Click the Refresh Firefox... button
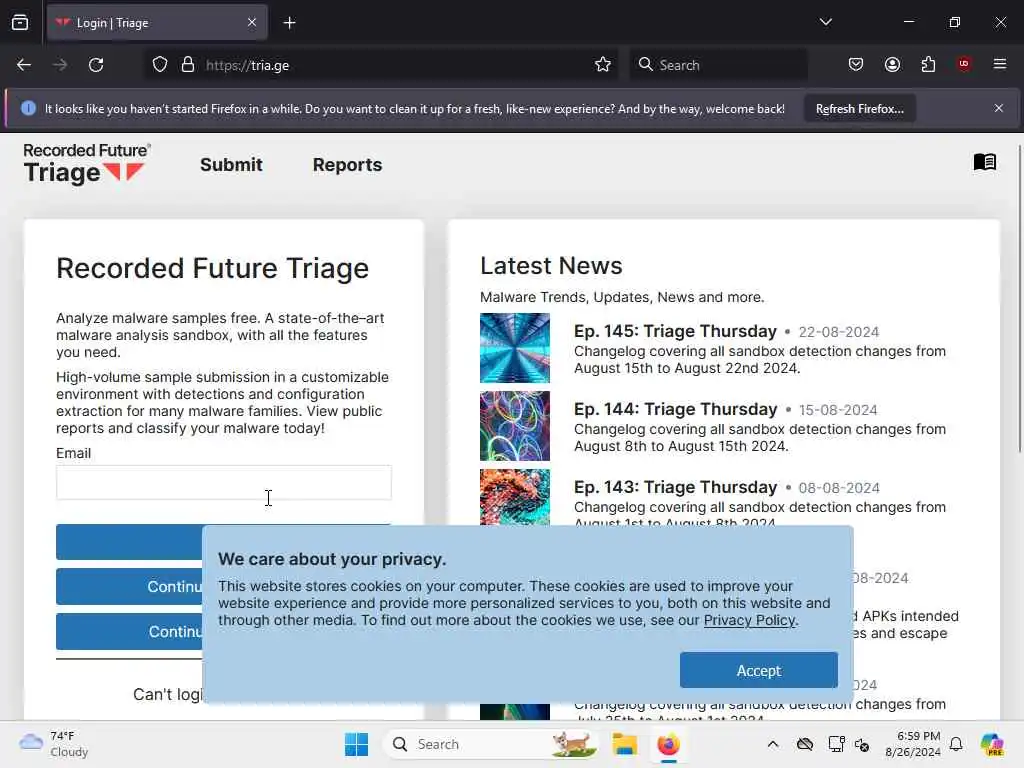 [x=859, y=108]
